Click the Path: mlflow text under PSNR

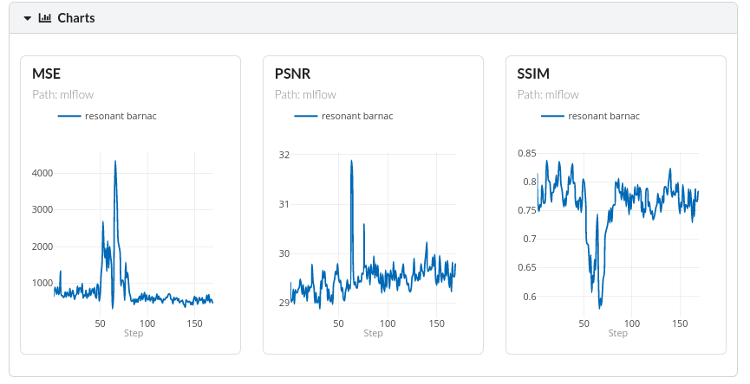coord(306,95)
